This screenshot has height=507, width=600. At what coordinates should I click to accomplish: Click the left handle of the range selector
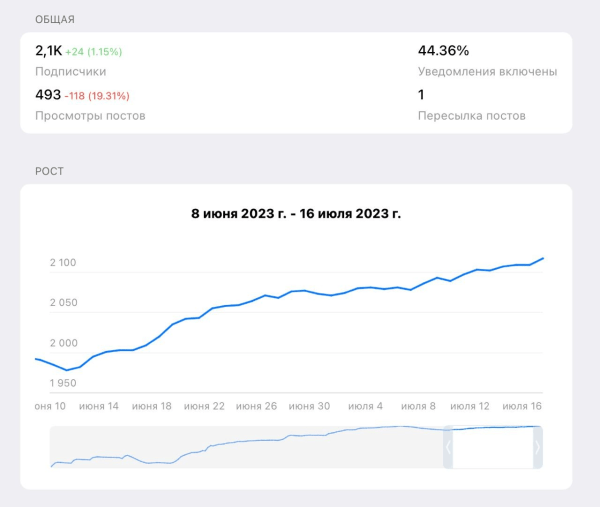[448, 448]
